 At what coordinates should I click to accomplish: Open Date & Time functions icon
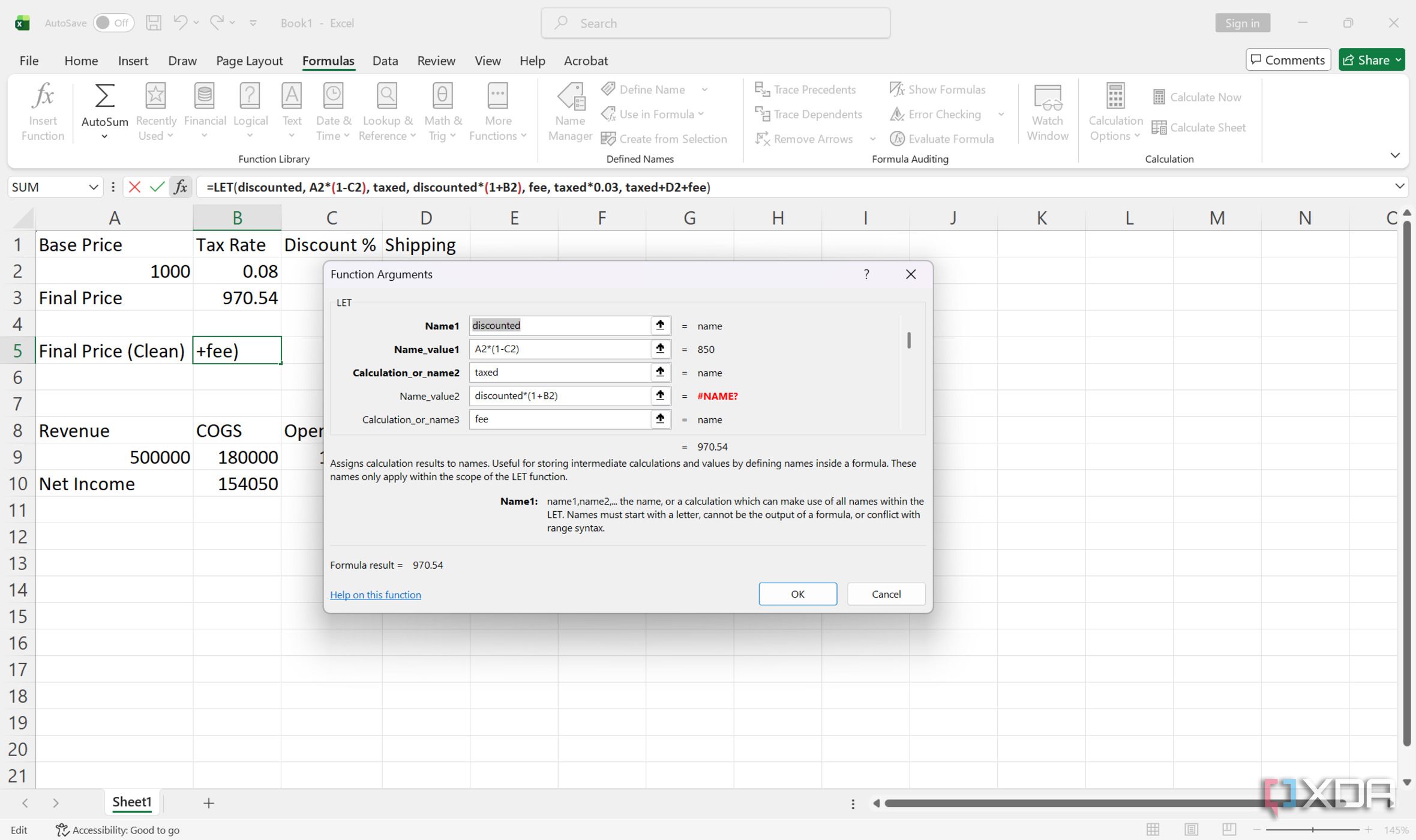[x=333, y=95]
